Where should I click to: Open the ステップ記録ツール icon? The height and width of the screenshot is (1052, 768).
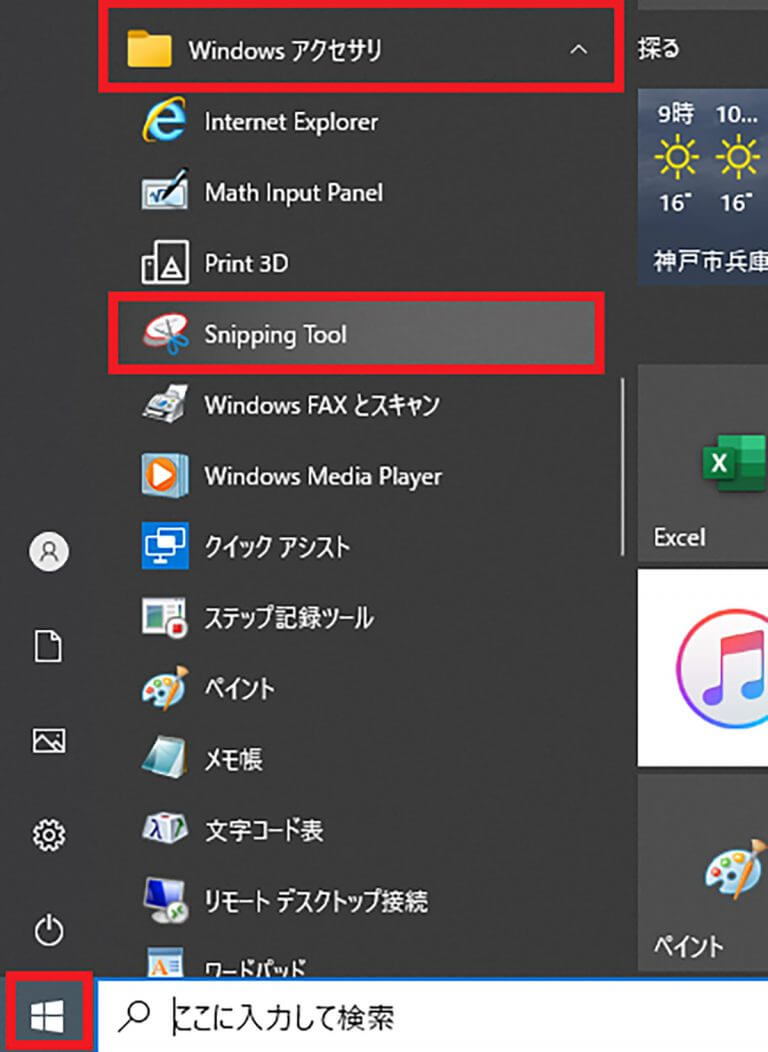(x=165, y=617)
